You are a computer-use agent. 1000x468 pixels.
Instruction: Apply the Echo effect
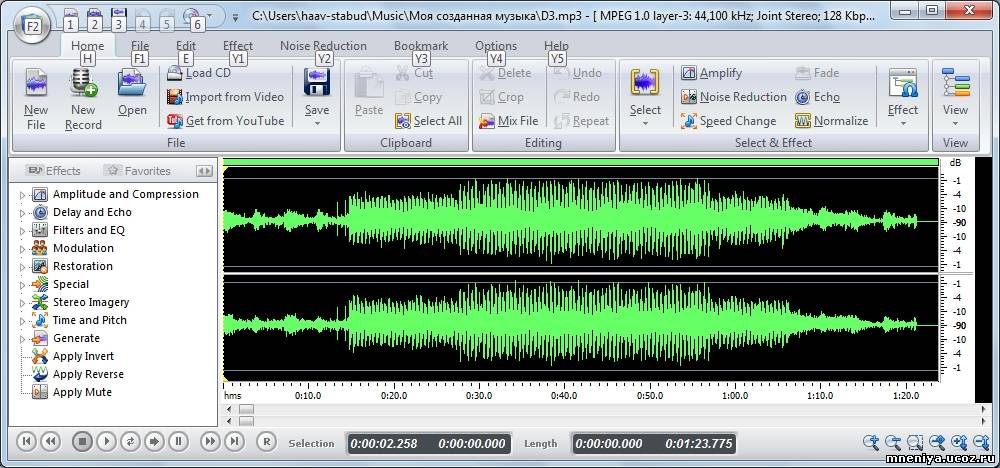(x=817, y=97)
